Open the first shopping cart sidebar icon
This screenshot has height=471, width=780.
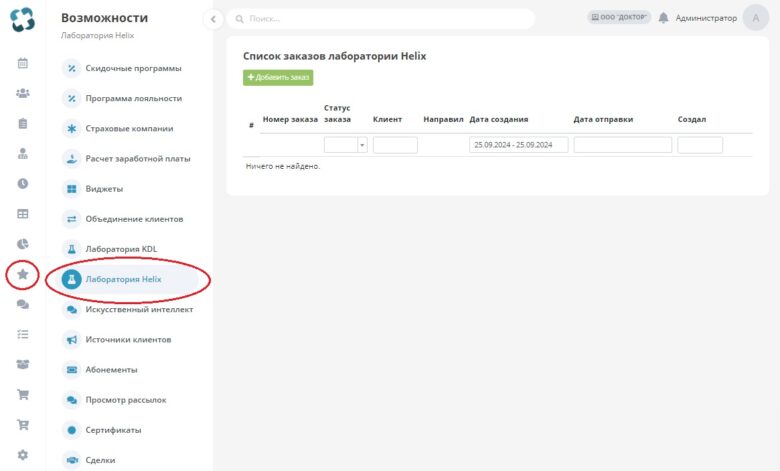coord(23,395)
